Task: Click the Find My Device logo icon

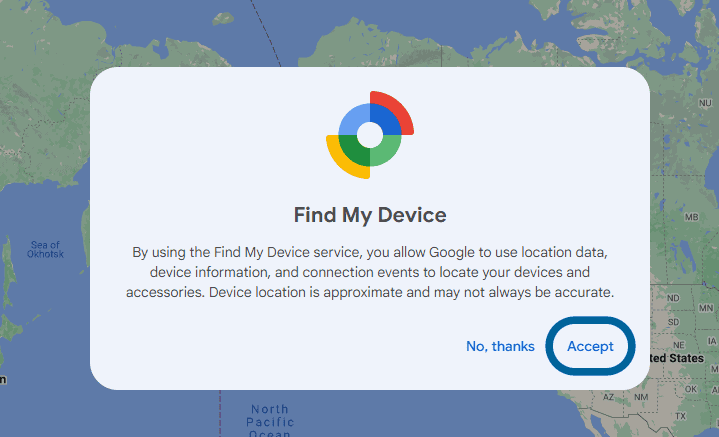Action: [x=370, y=135]
